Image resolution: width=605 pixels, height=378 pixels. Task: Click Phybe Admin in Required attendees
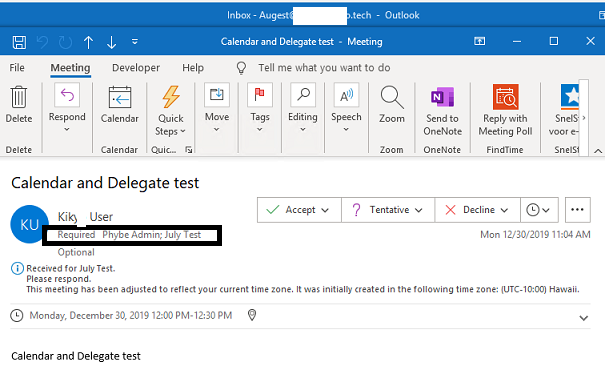[x=131, y=235]
